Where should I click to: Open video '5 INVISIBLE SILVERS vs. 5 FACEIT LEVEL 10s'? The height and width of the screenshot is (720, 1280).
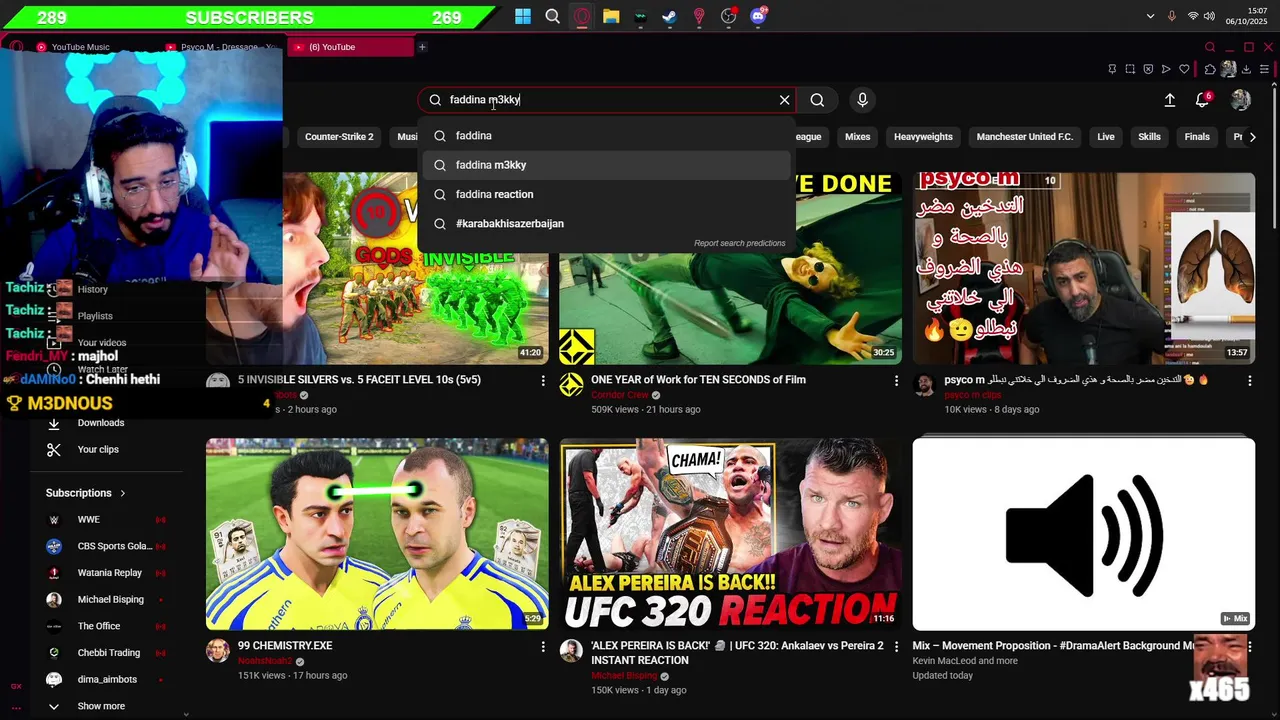(x=377, y=268)
